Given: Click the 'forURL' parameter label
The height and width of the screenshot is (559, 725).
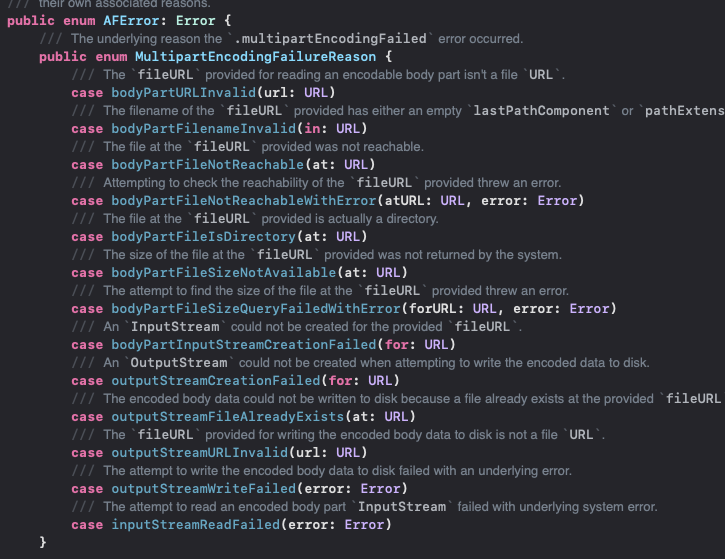Looking at the screenshot, I should click(433, 309).
